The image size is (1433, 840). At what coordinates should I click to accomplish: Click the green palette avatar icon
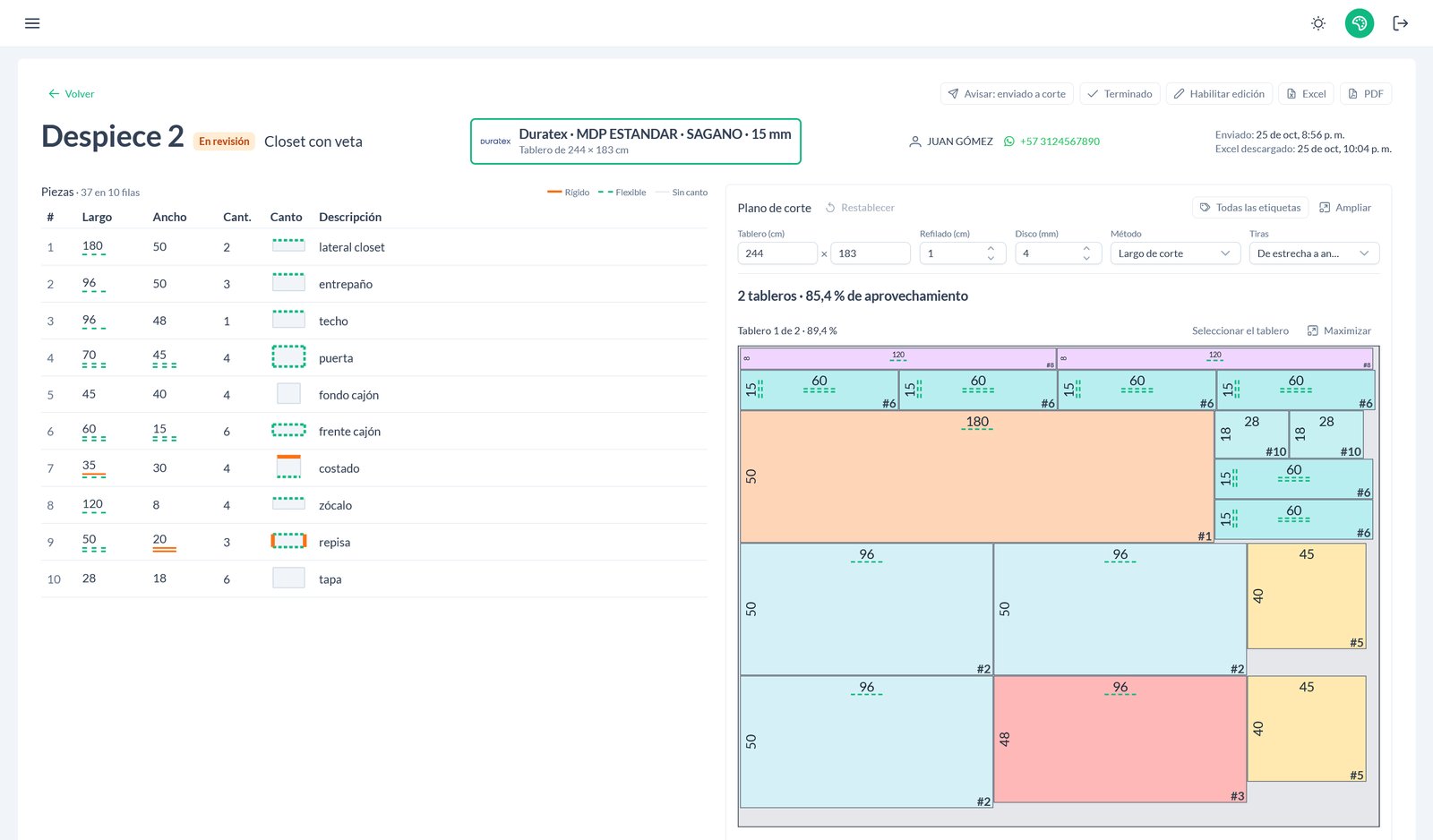pyautogui.click(x=1360, y=23)
